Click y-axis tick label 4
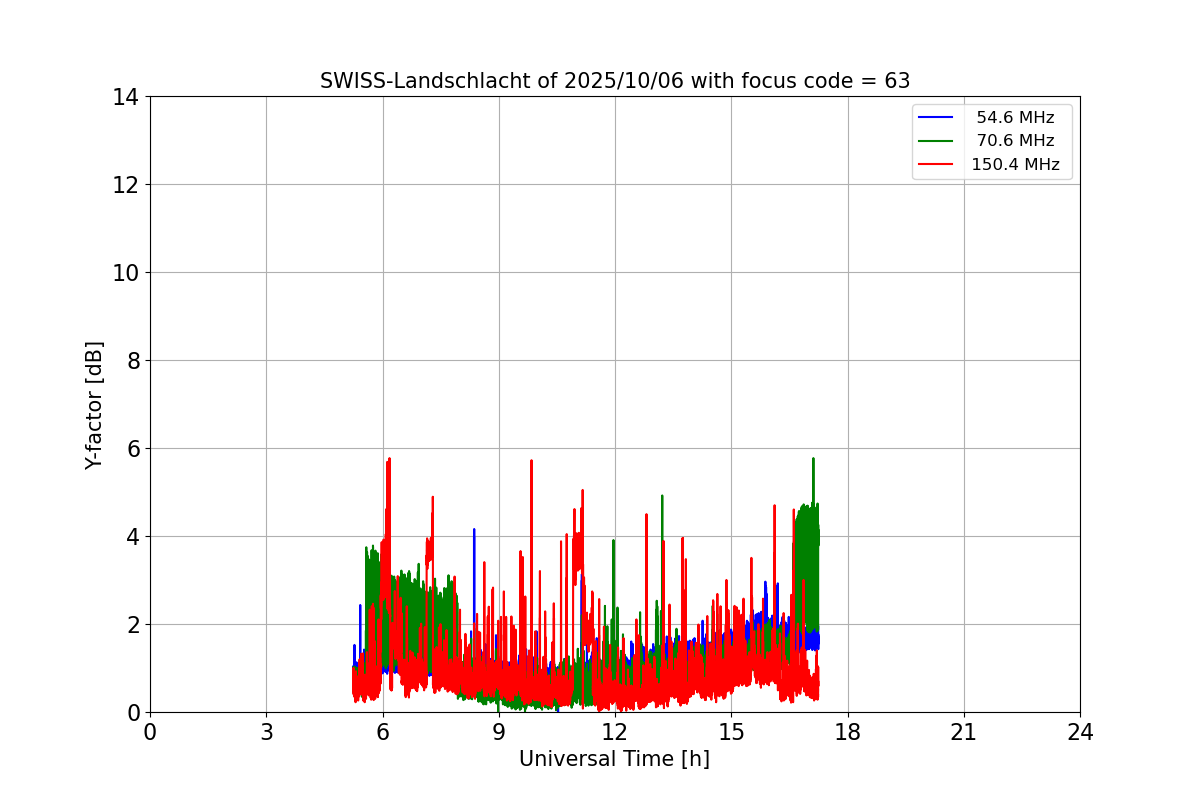1200x800 pixels. point(133,537)
